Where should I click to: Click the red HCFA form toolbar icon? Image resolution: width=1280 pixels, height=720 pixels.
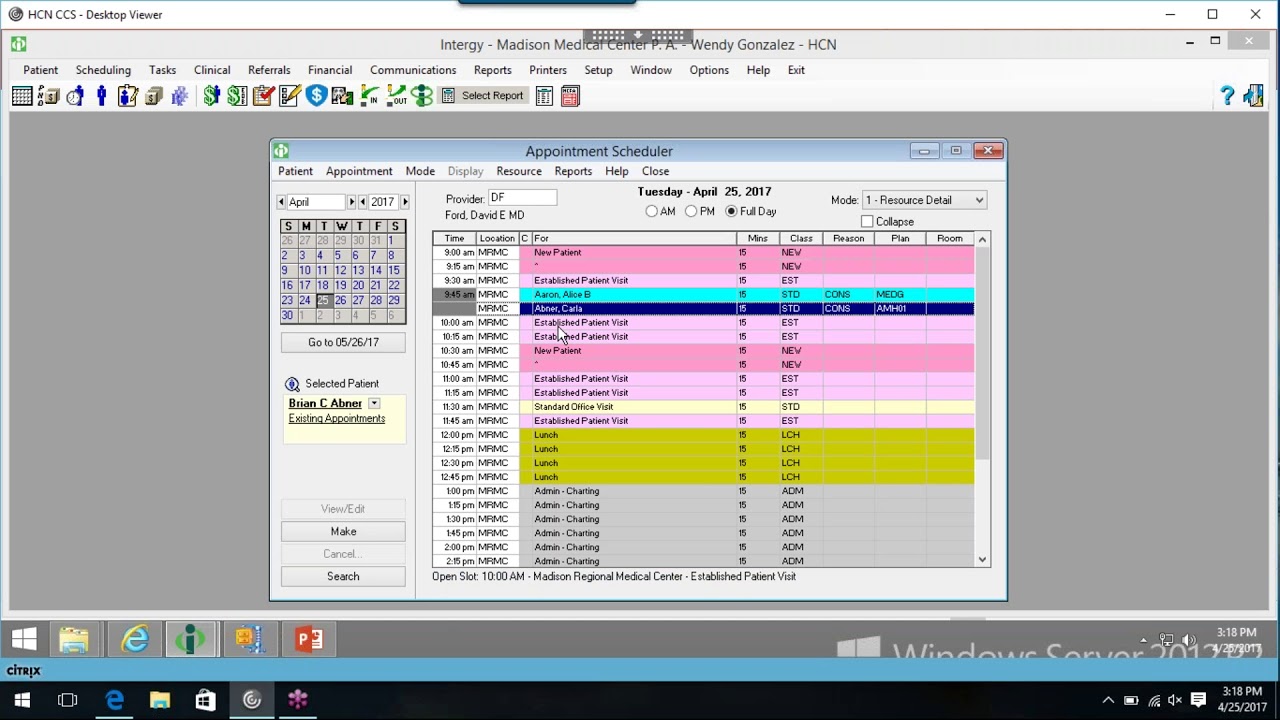pyautogui.click(x=570, y=96)
